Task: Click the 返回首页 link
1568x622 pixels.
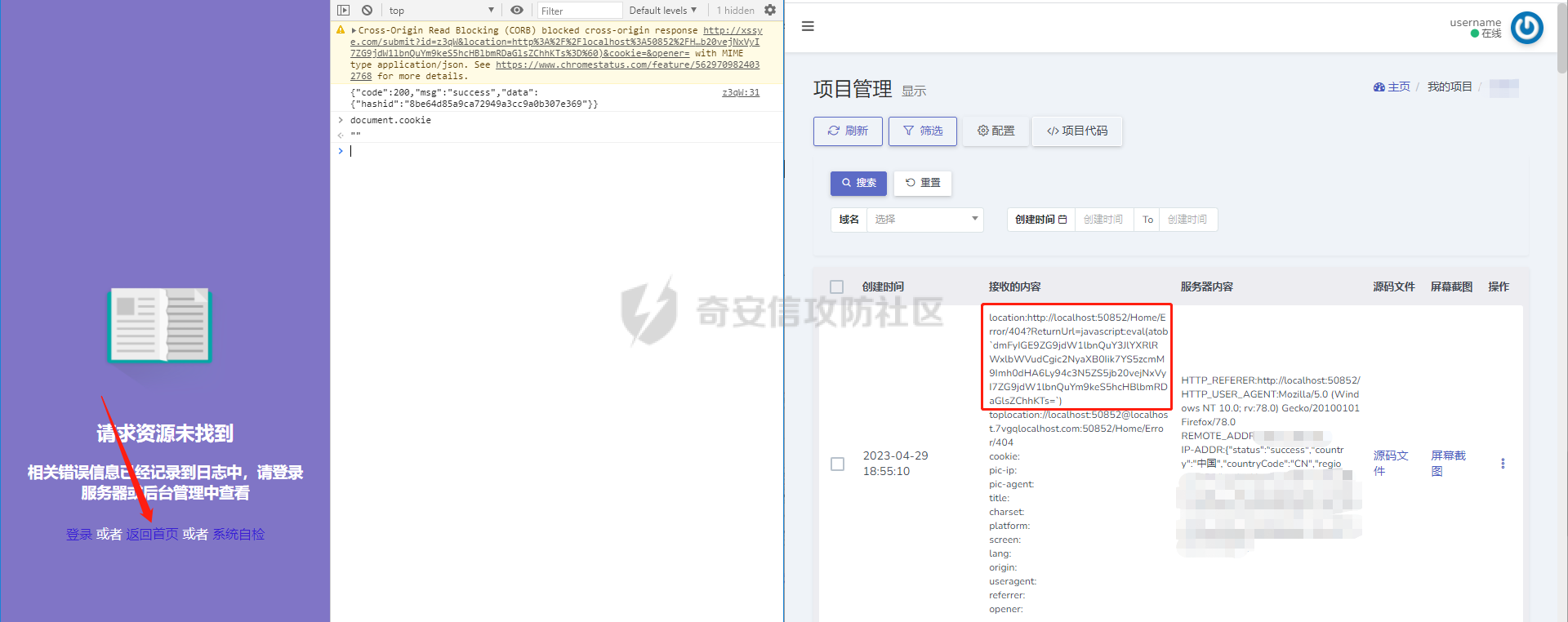Action: (152, 534)
